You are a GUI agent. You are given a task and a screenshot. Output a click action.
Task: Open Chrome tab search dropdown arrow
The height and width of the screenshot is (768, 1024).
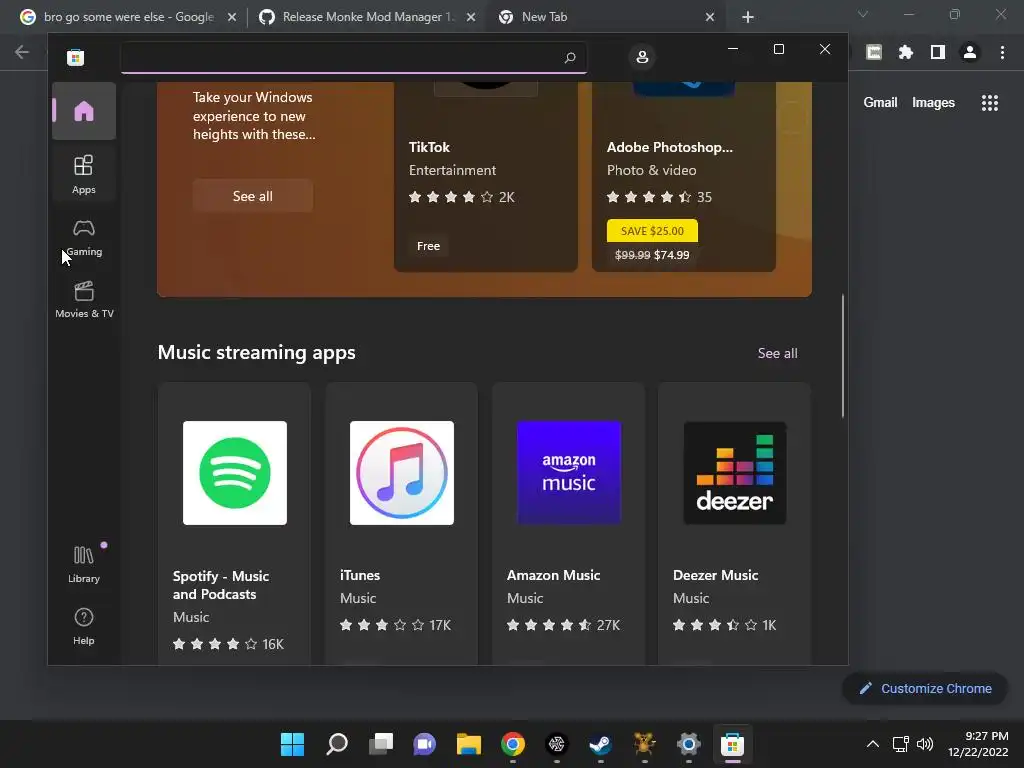pyautogui.click(x=863, y=14)
